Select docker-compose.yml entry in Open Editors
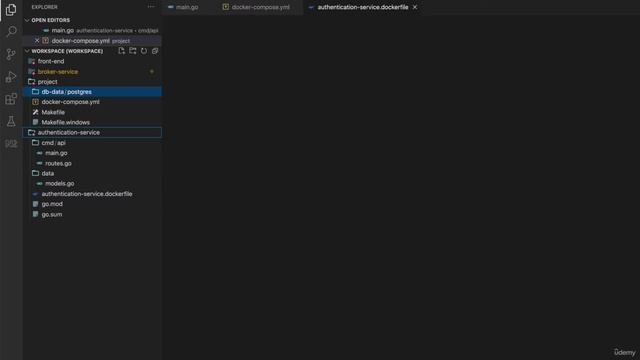Viewport: 640px width, 360px height. pyautogui.click(x=92, y=41)
